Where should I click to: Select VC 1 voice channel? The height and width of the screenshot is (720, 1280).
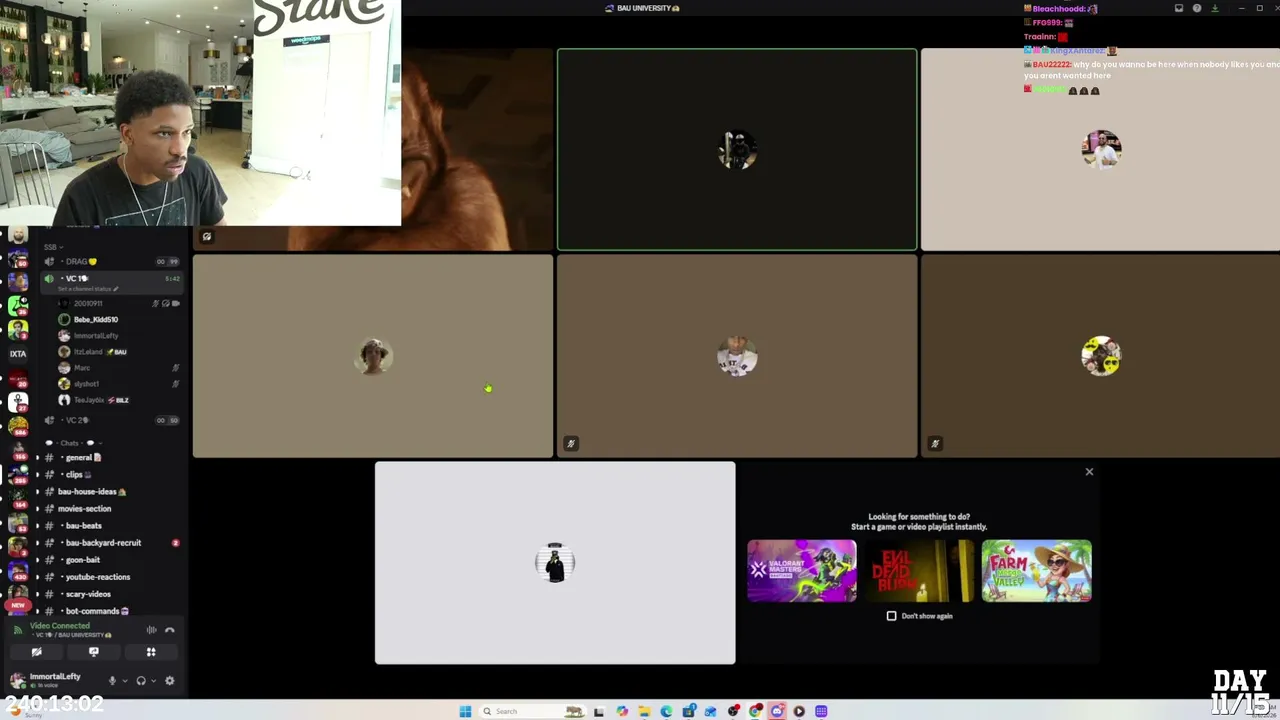[110, 279]
